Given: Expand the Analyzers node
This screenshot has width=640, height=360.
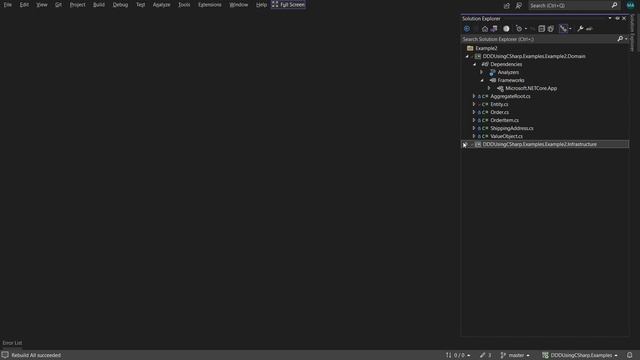Looking at the screenshot, I should 482,72.
